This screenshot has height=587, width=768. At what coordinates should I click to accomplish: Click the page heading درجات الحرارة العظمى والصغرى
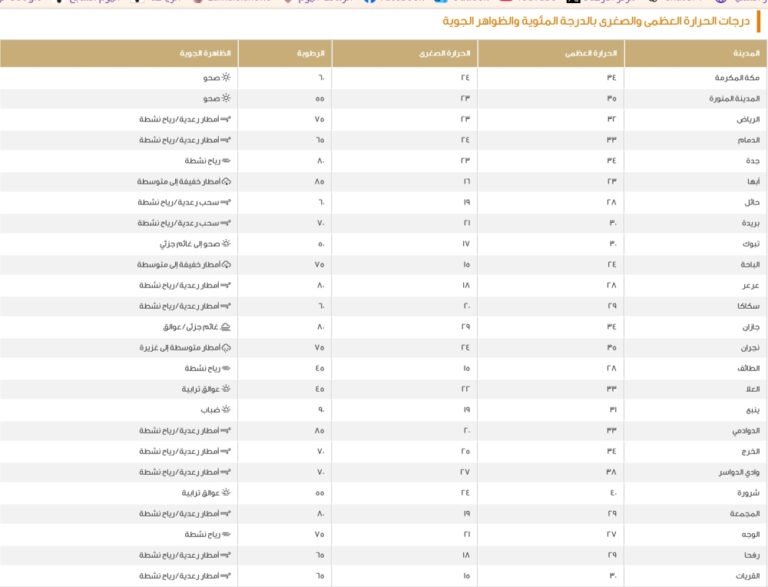tap(596, 21)
